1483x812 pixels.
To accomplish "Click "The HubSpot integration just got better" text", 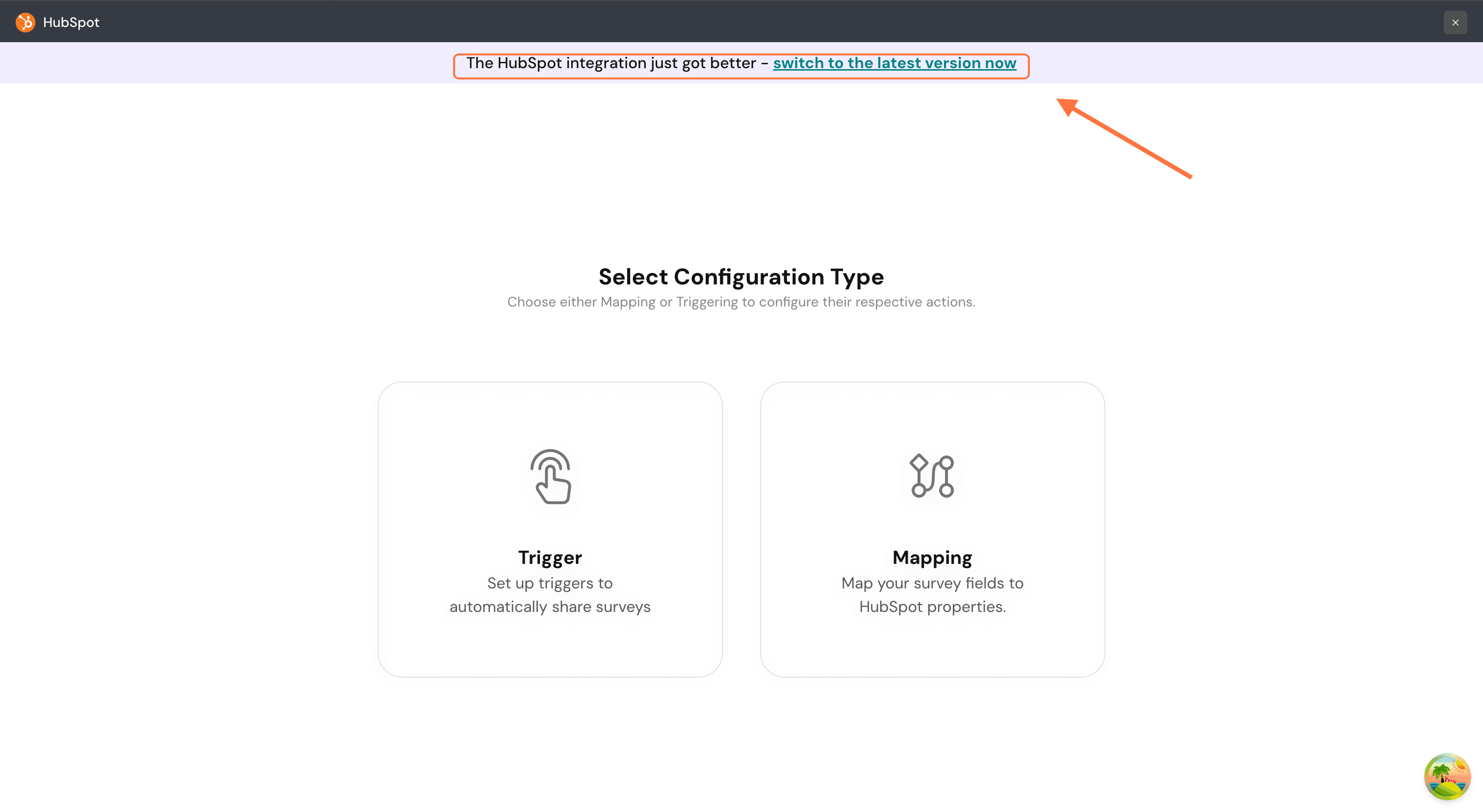I will (x=610, y=63).
